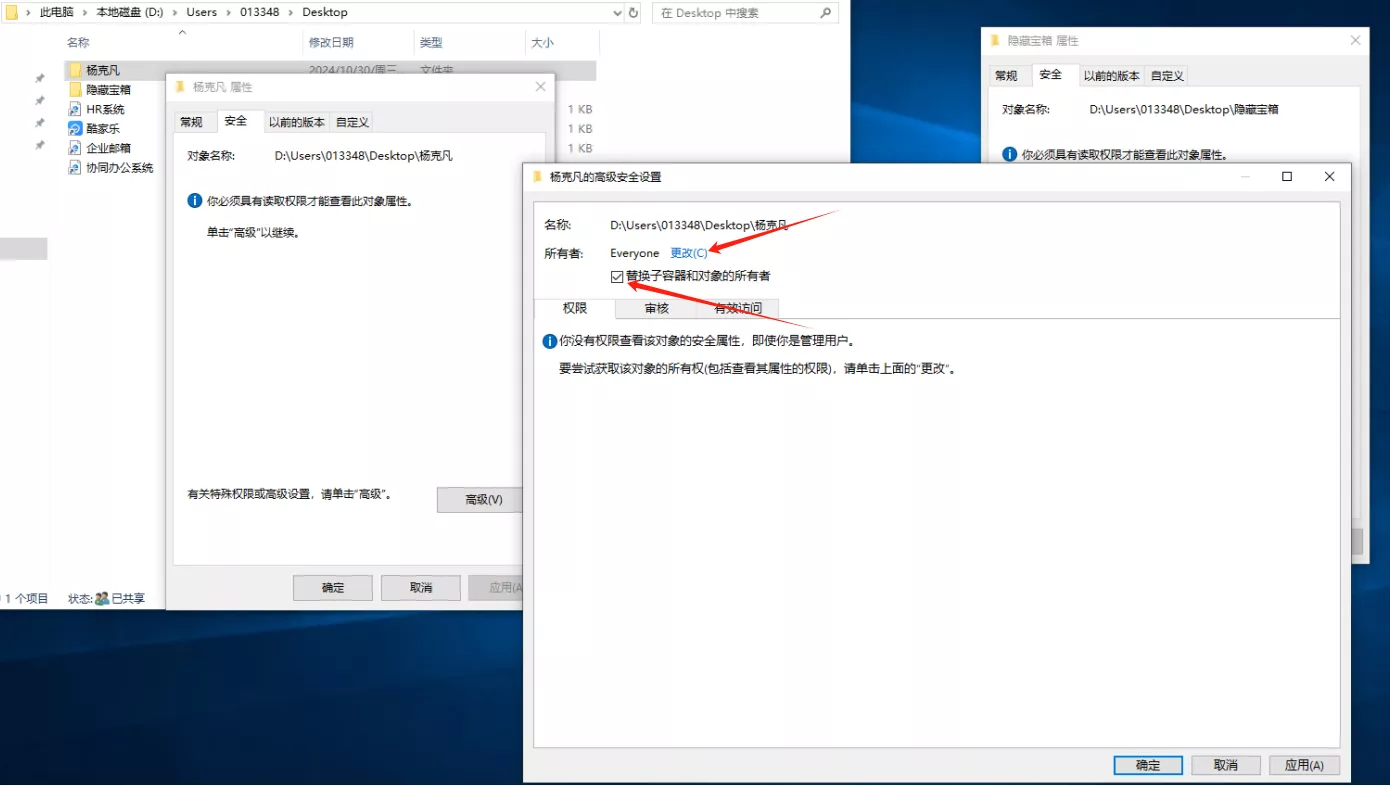Open 以前的版本 tab in 隐藏宝箱 属性
This screenshot has height=786, width=1390.
coord(1111,76)
